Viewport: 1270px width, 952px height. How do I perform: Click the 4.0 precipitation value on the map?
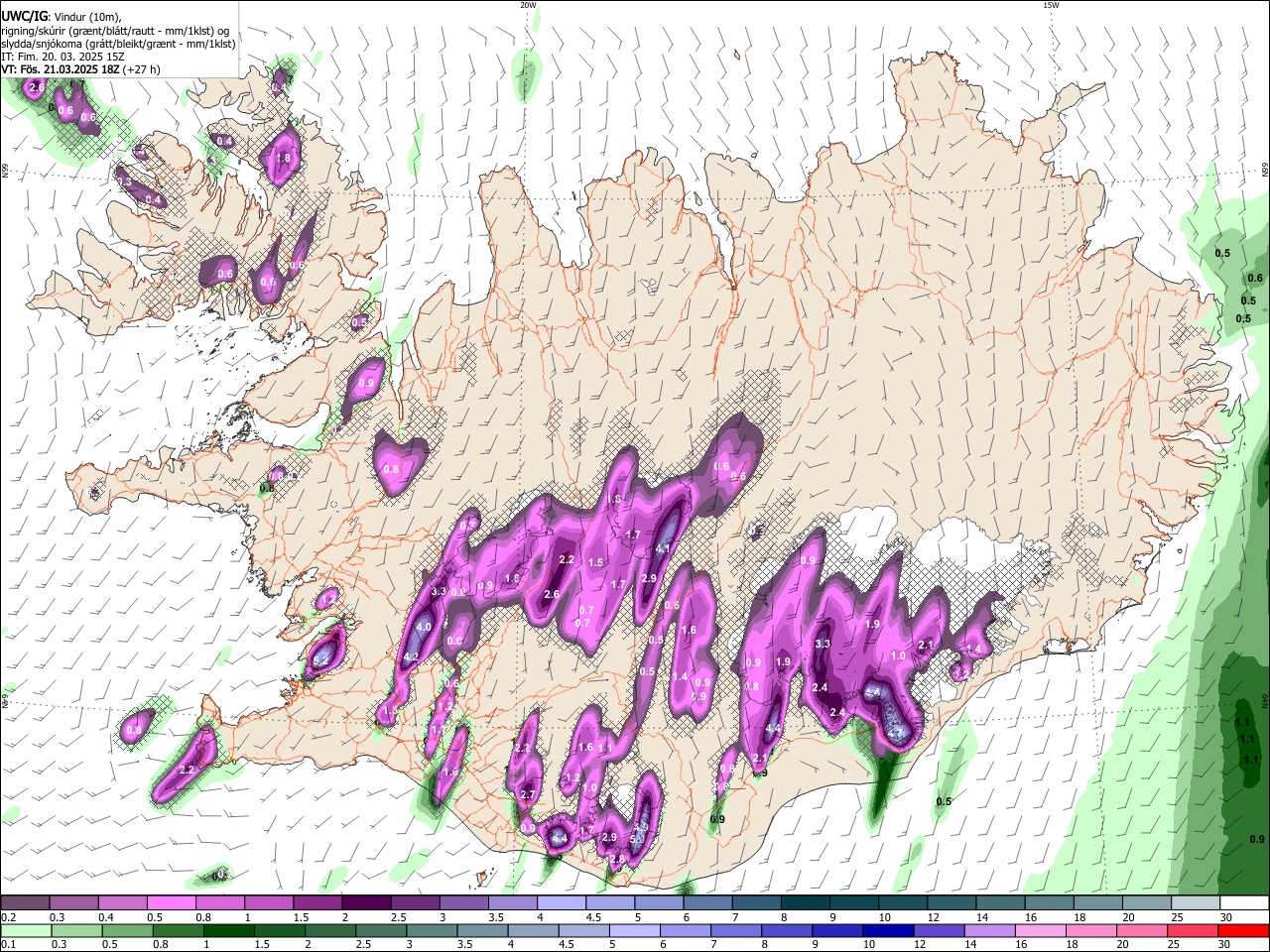424,627
